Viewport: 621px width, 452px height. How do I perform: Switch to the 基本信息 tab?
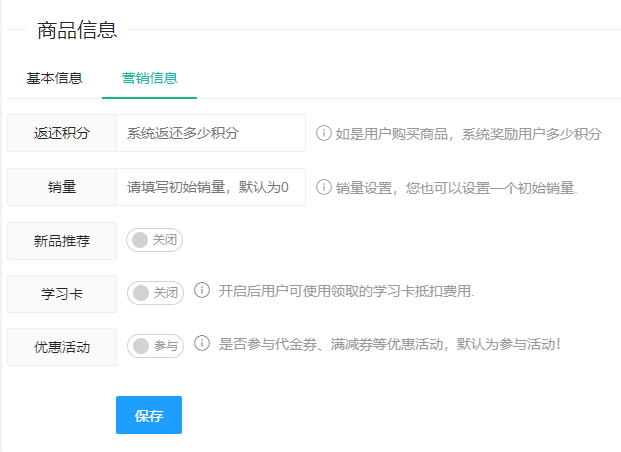(54, 78)
